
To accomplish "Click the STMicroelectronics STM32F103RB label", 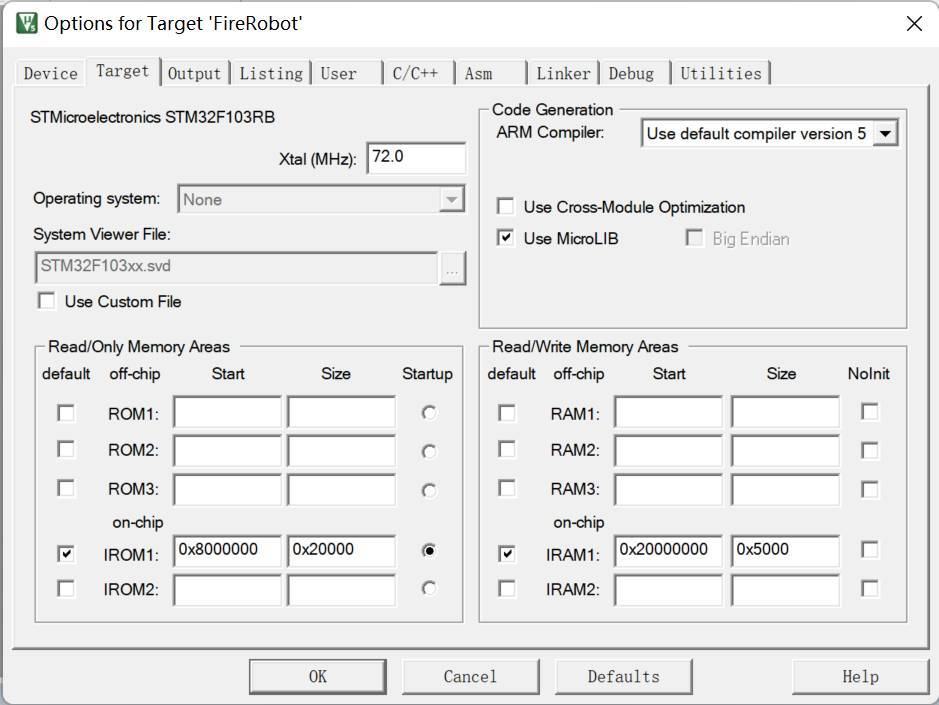I will 152,117.
